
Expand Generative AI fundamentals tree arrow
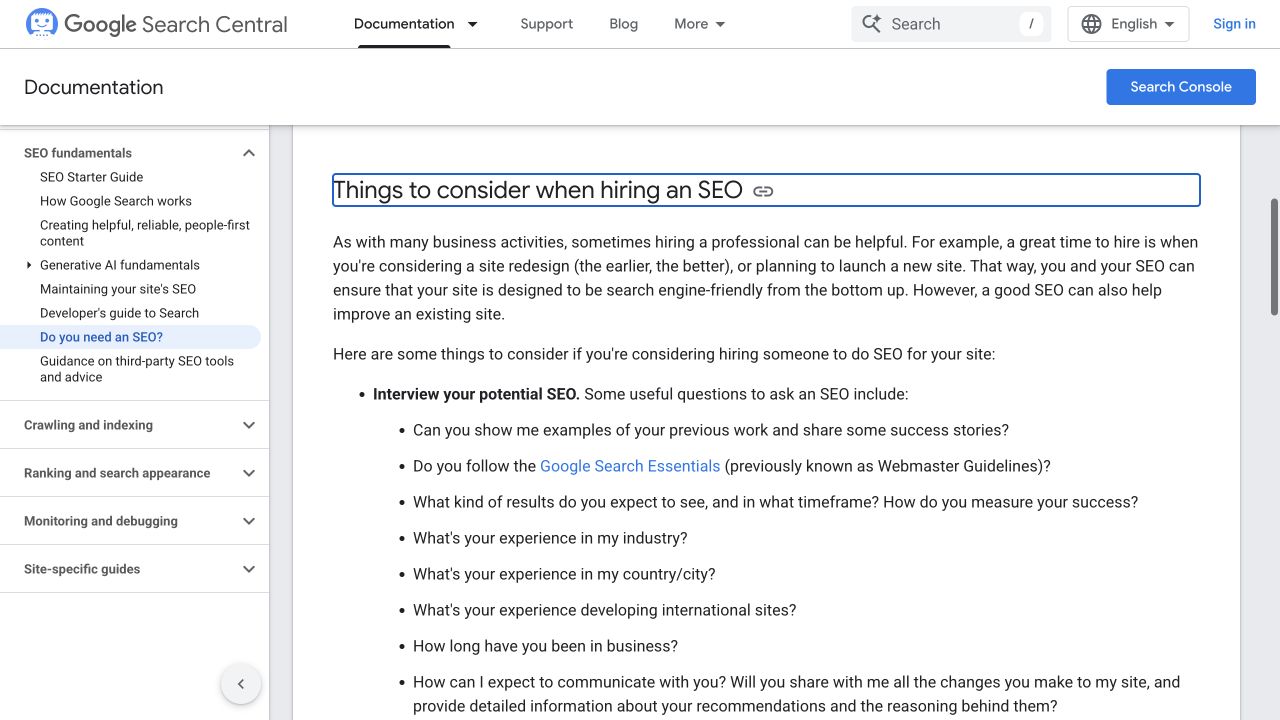[x=29, y=265]
